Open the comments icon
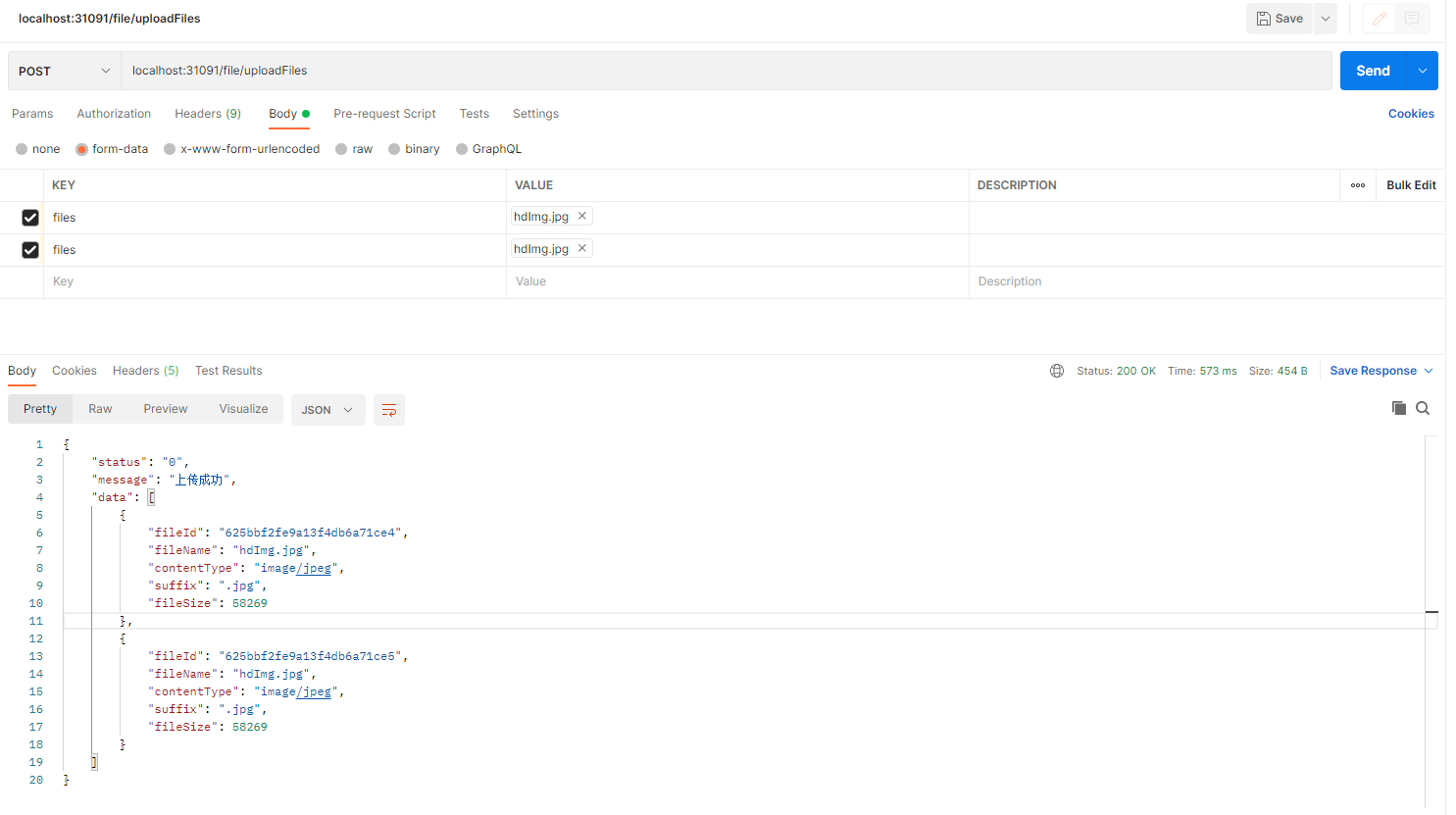 [x=1412, y=19]
